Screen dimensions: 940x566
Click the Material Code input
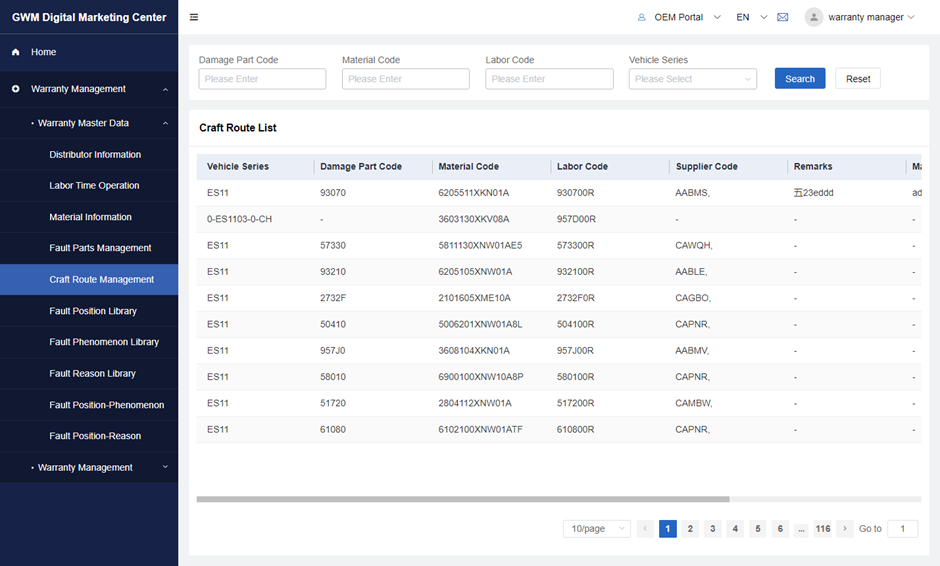point(405,79)
